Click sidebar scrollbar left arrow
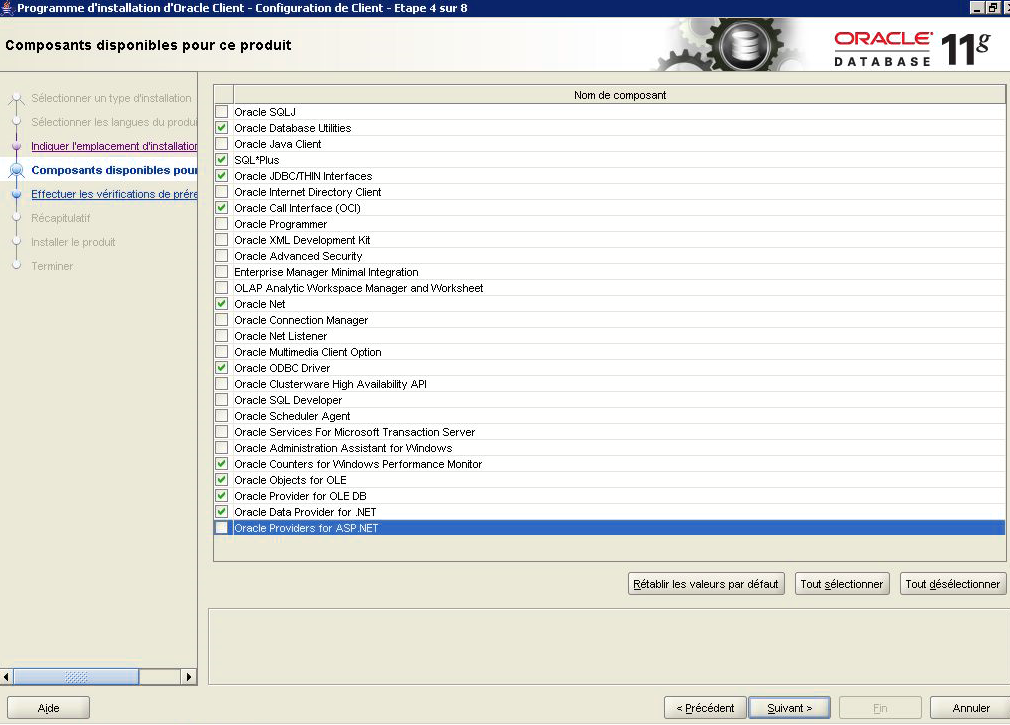Screen dimensions: 1010x725 [x=6, y=677]
